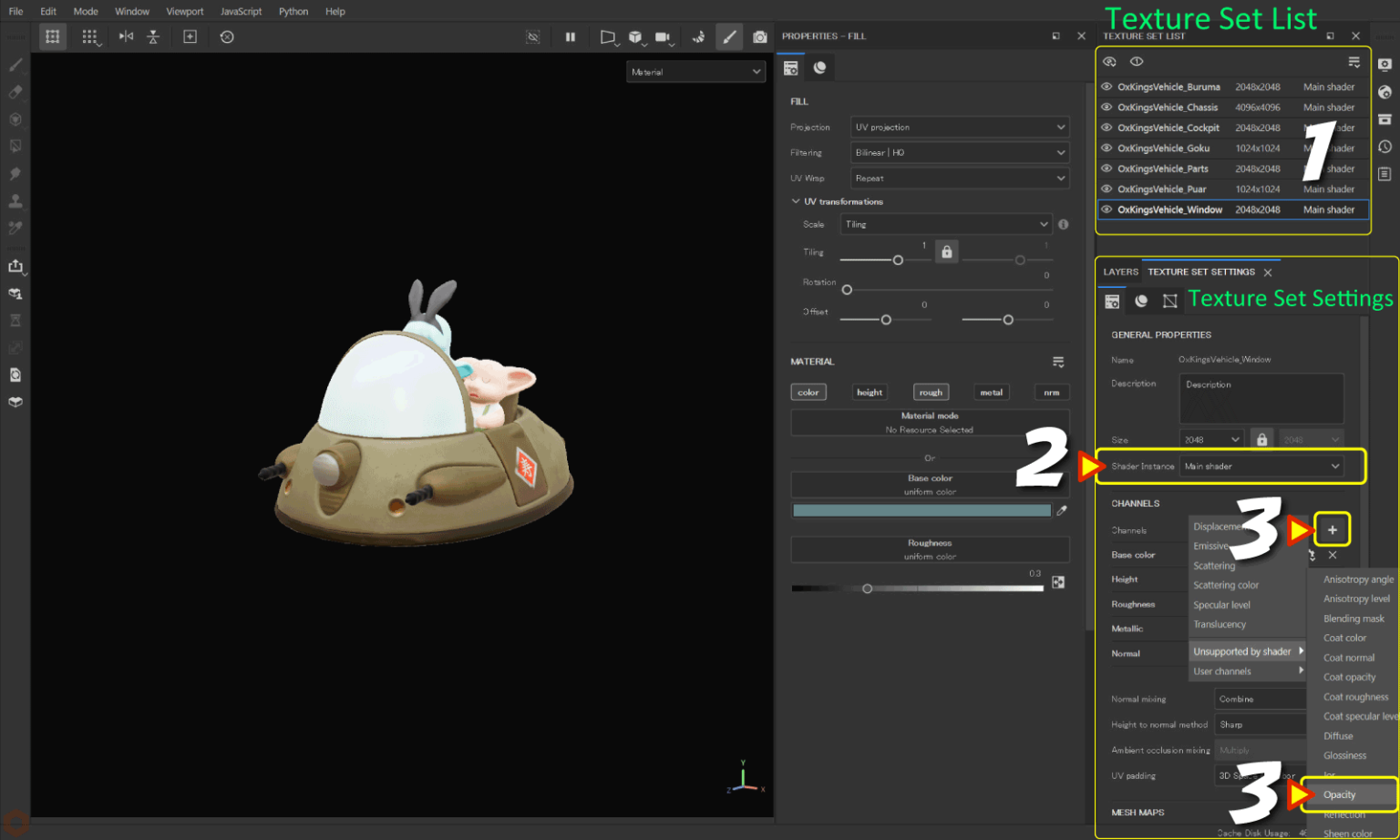Viewport: 1400px width, 840px height.
Task: Select the Eraser tool
Action: pyautogui.click(x=15, y=91)
